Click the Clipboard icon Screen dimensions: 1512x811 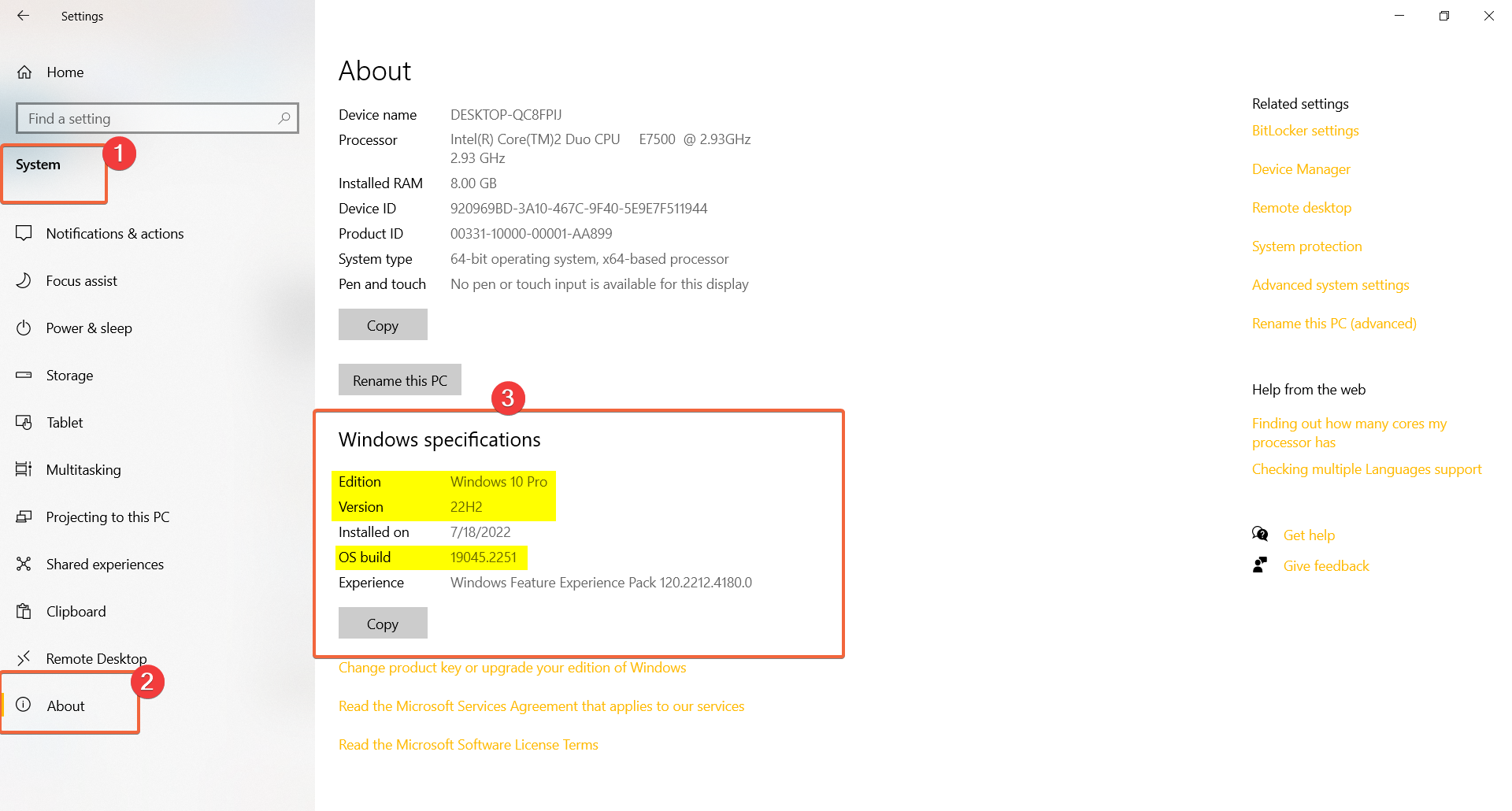[24, 611]
